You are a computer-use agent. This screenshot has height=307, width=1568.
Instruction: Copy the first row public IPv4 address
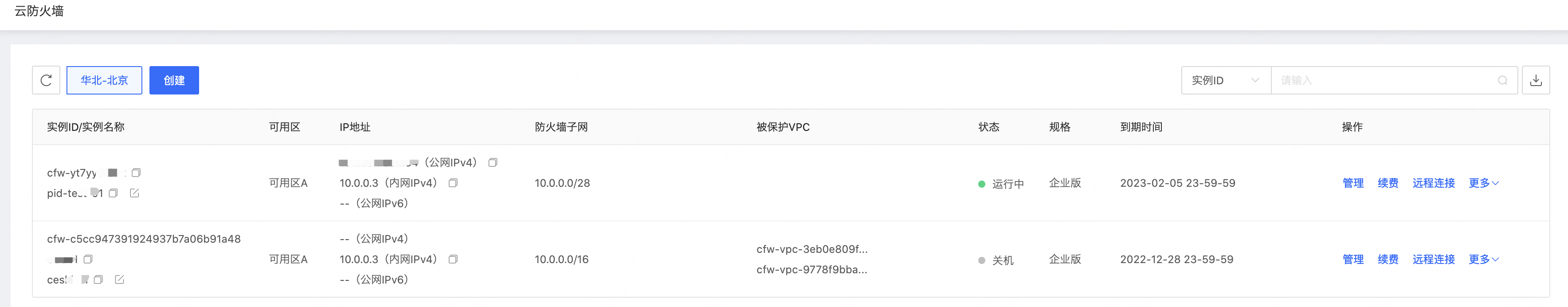coord(493,163)
